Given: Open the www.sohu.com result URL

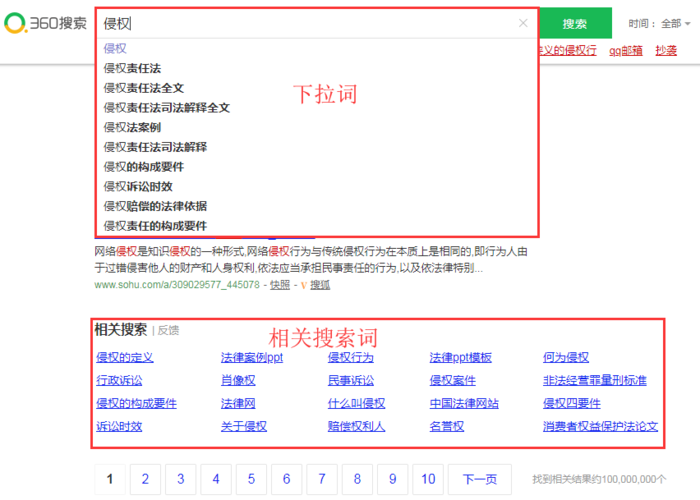Looking at the screenshot, I should coord(177,285).
